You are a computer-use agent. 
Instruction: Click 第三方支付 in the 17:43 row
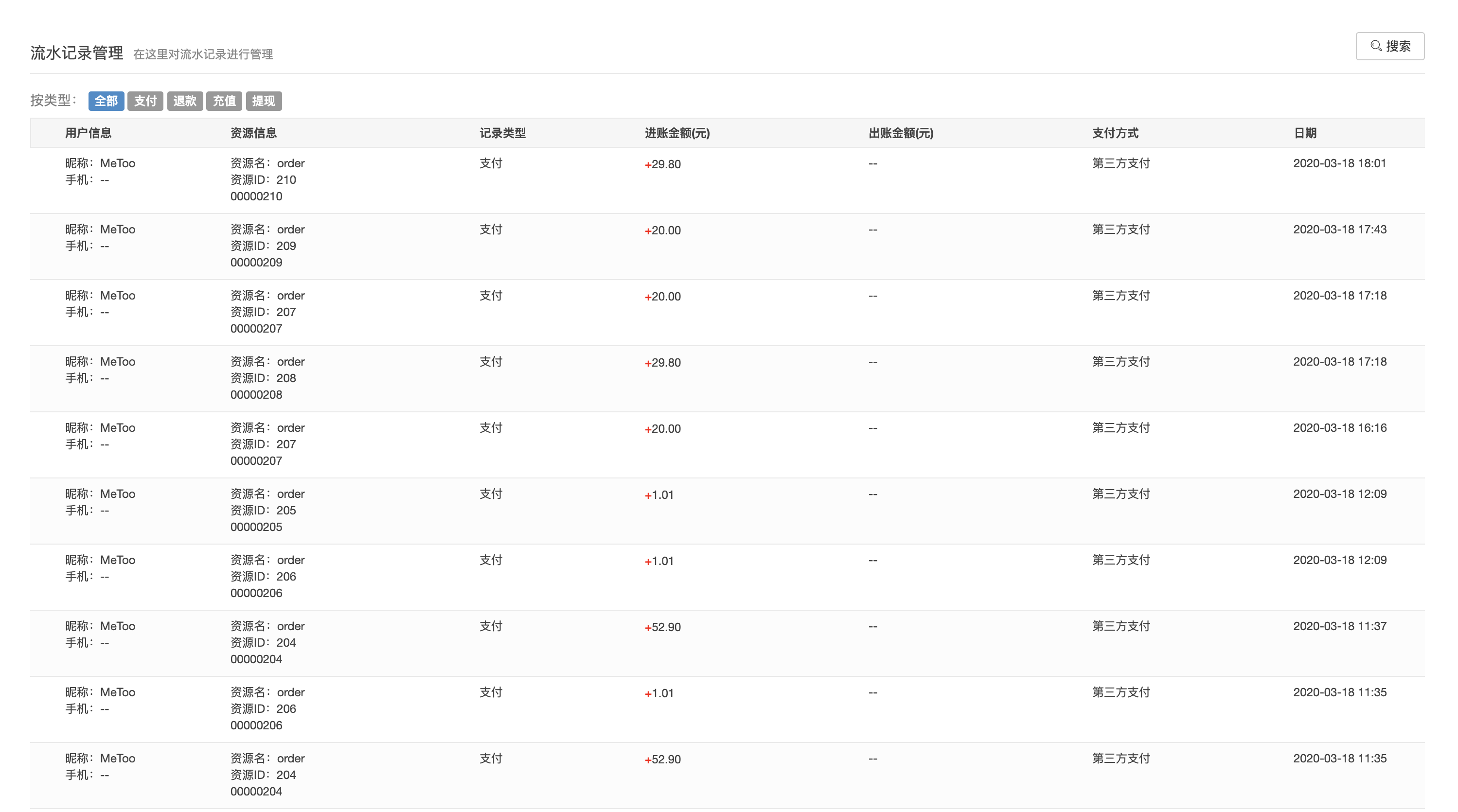pyautogui.click(x=1121, y=229)
